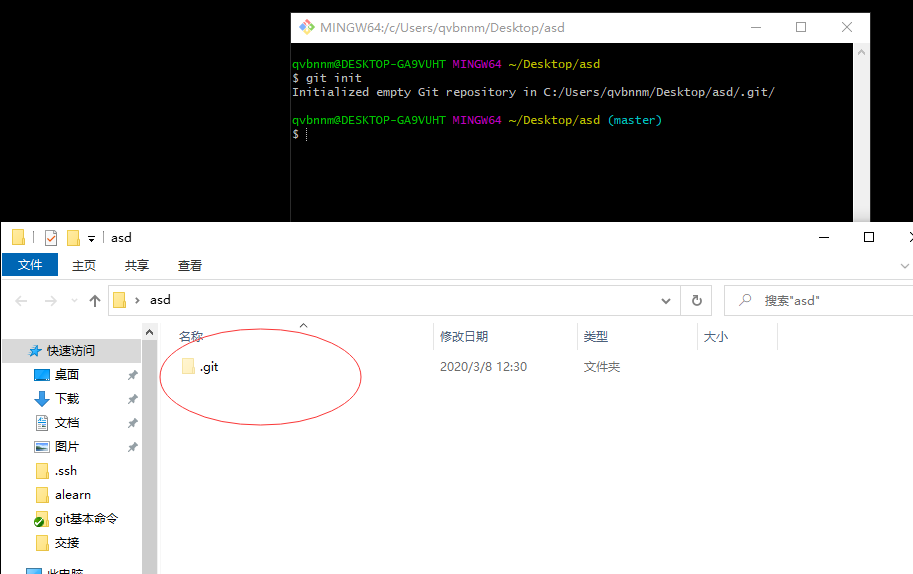Screen dimensions: 913x574
Task: Open the 文件 ribbon tab
Action: (x=30, y=265)
